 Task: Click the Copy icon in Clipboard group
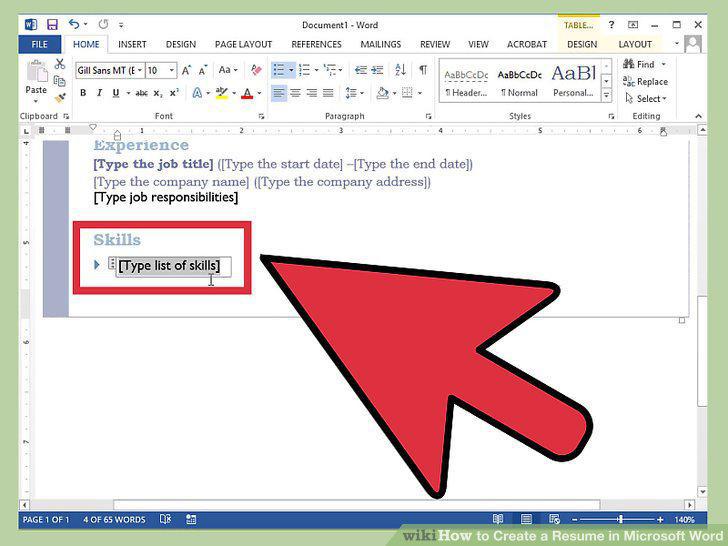pyautogui.click(x=59, y=81)
